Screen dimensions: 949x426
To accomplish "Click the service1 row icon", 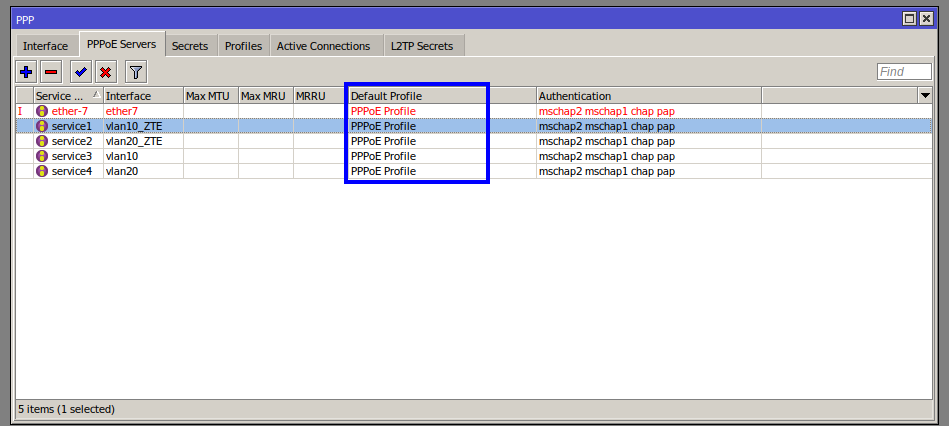I will point(42,126).
